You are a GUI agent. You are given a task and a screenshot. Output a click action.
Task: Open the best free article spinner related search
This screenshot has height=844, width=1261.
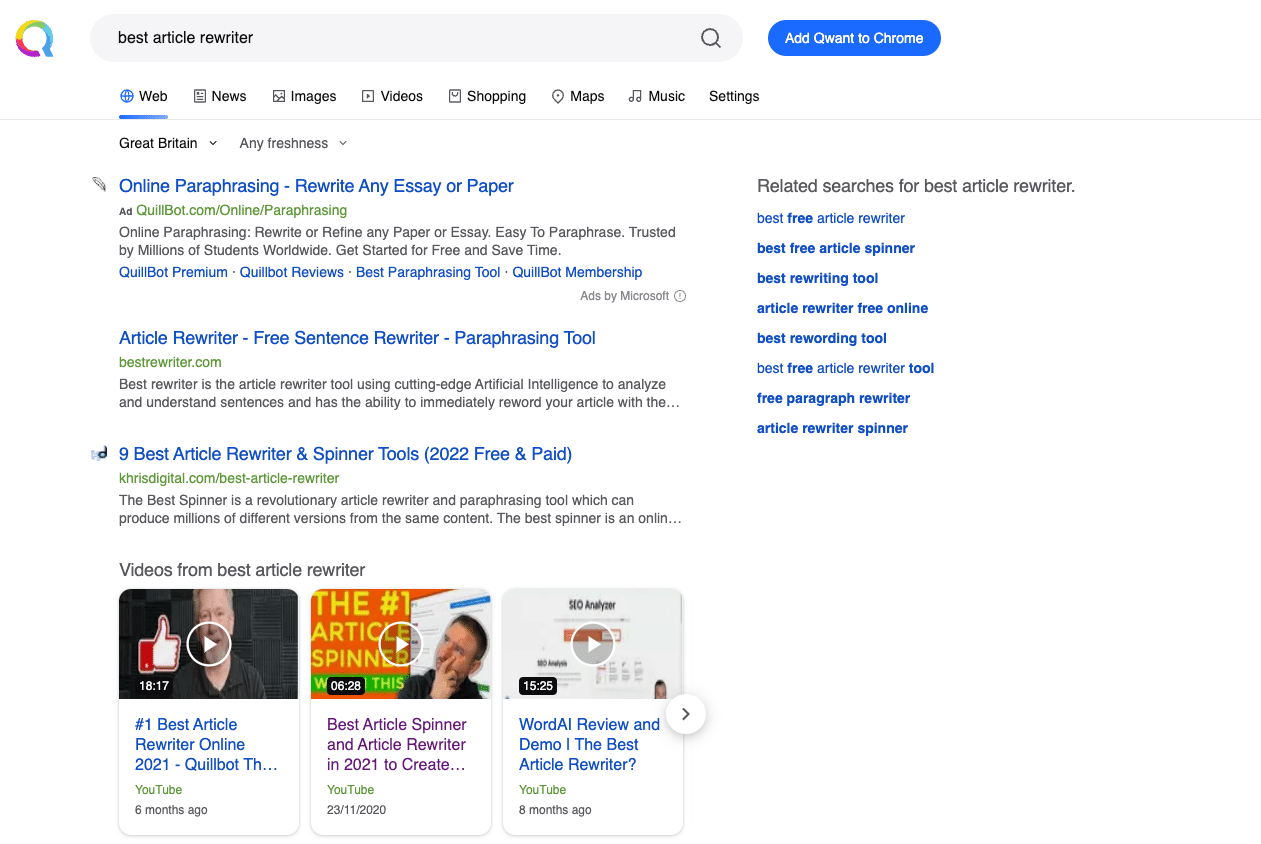pos(835,248)
